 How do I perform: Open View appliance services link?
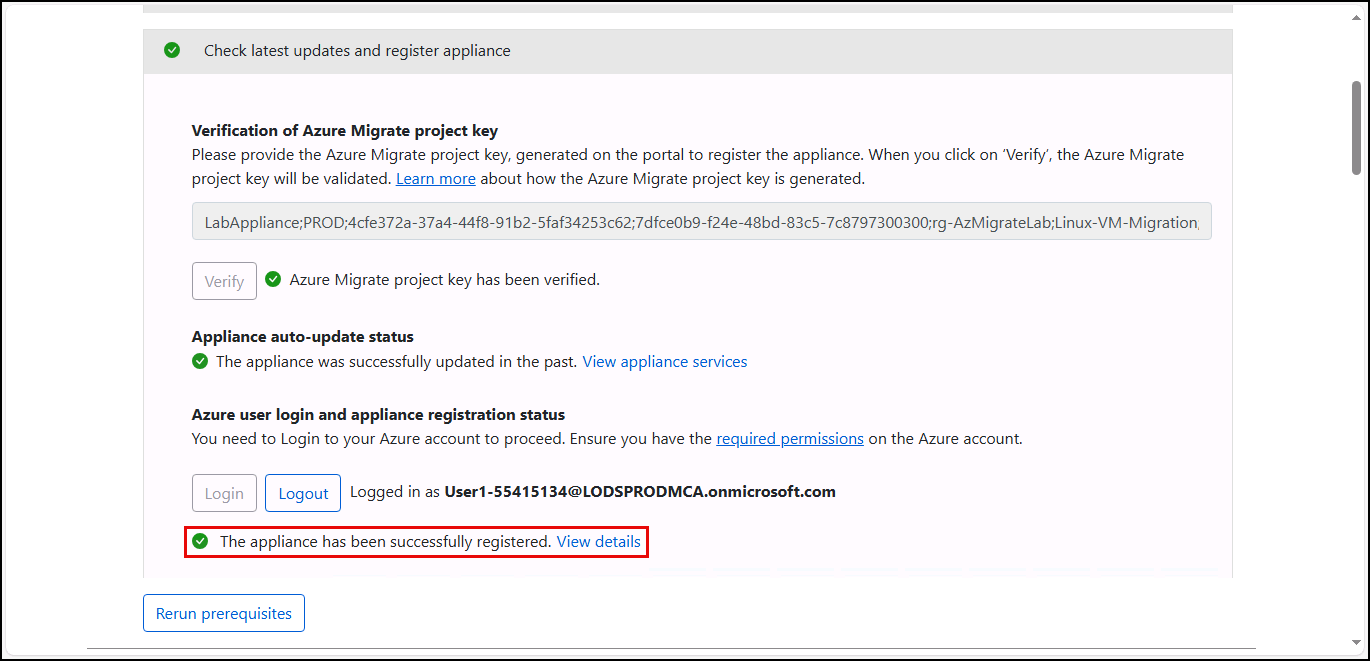[665, 361]
